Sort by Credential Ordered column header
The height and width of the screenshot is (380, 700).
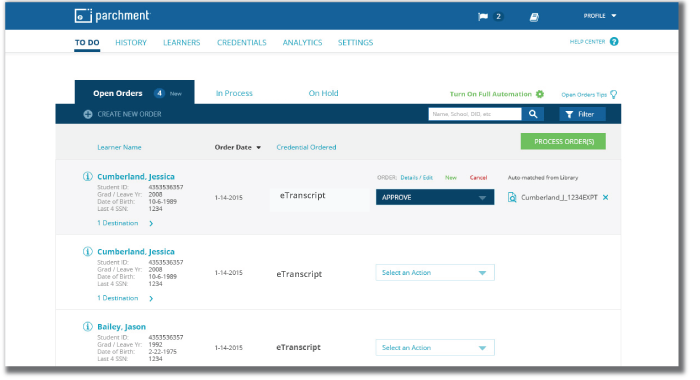pos(306,147)
